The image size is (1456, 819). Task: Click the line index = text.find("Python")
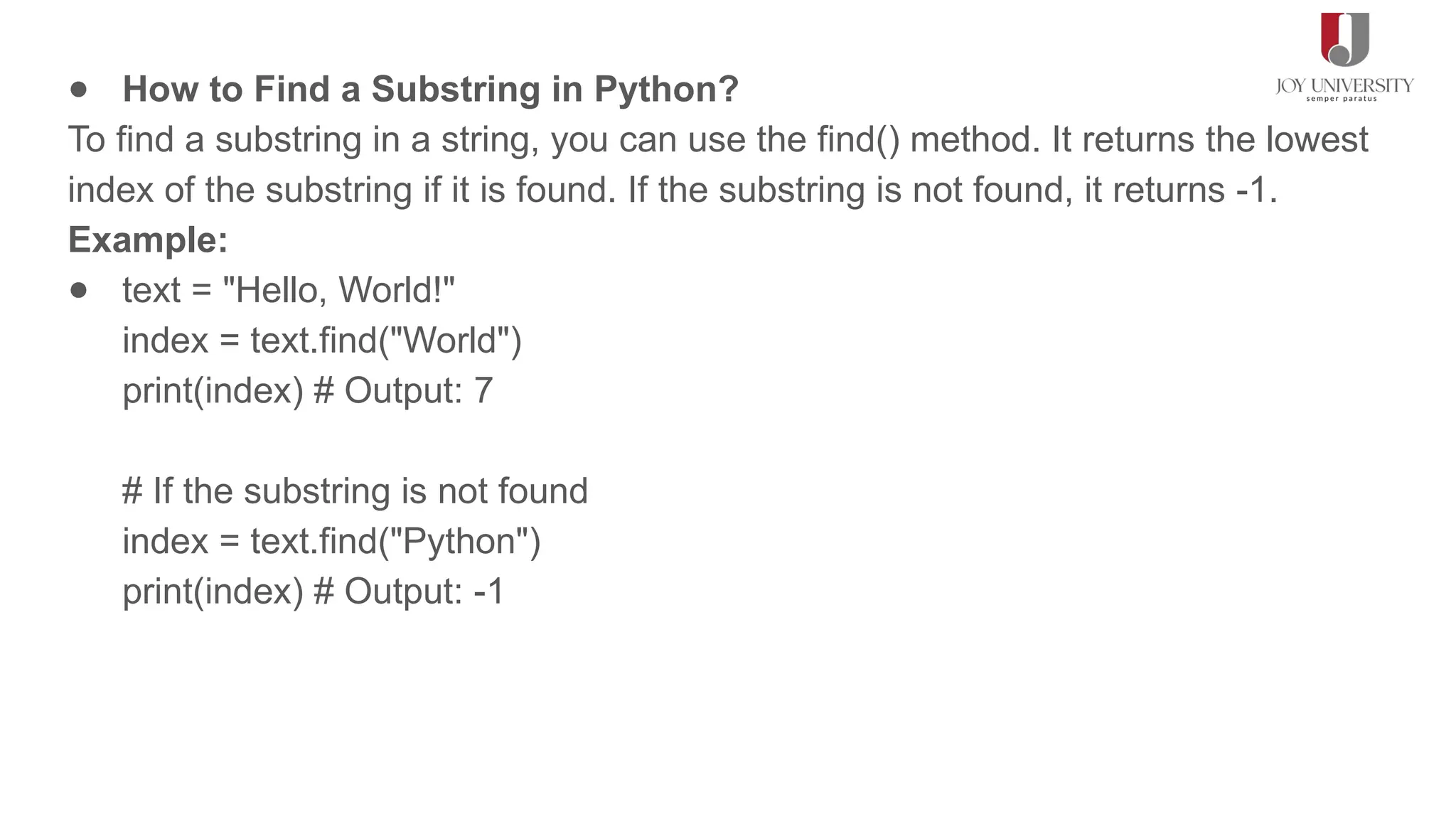pos(331,541)
